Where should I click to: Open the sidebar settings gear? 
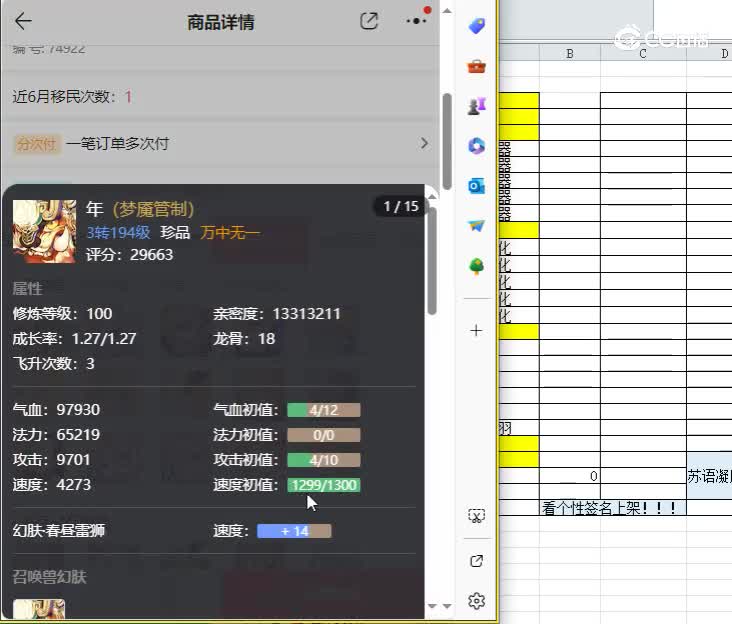click(477, 601)
